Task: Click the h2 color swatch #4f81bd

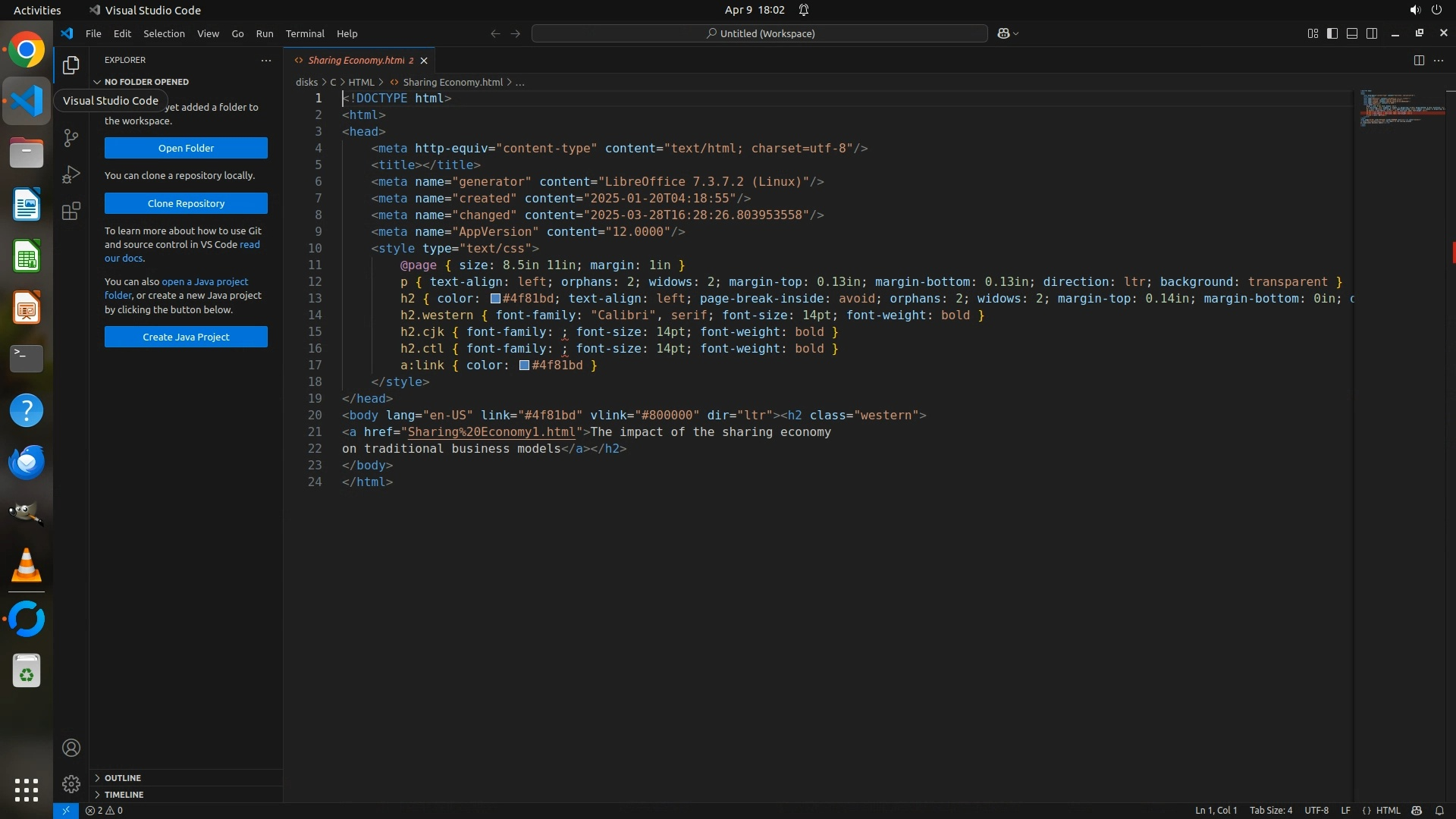Action: pos(495,299)
